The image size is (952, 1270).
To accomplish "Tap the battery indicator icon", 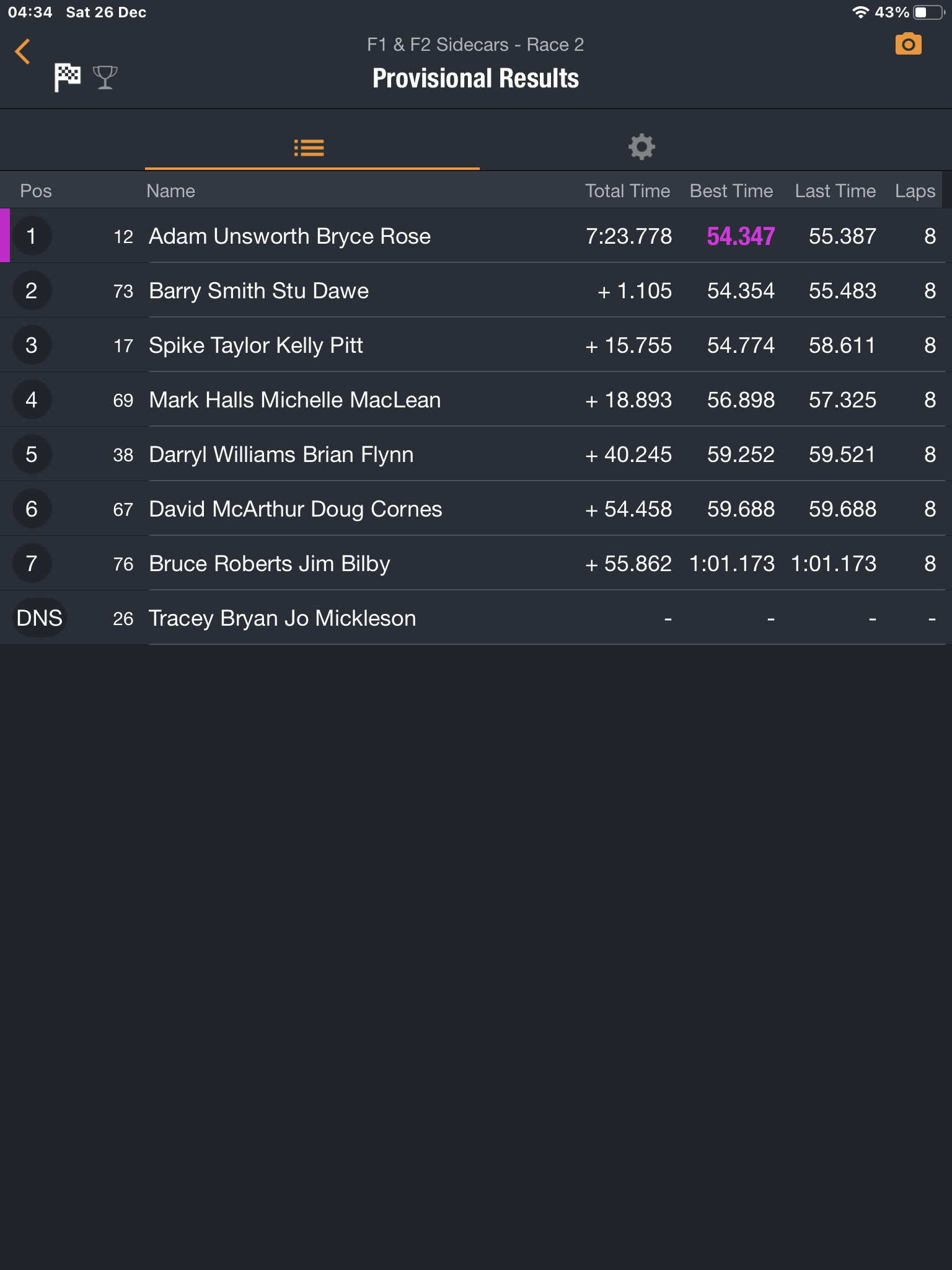I will tap(929, 12).
